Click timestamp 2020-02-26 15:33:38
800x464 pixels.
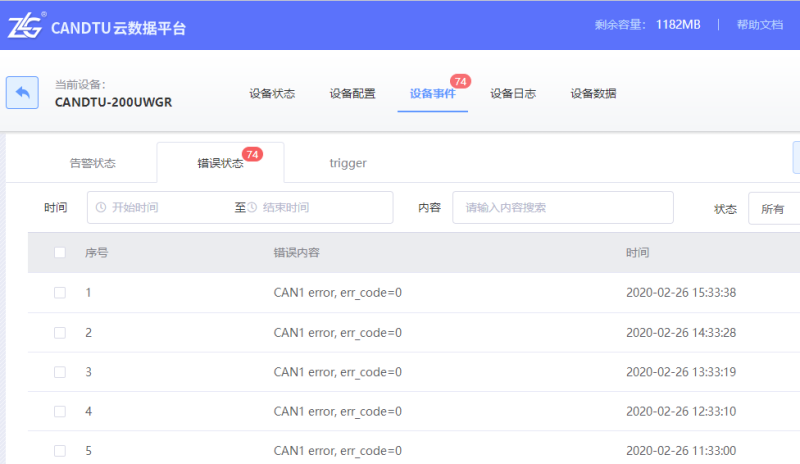(681, 292)
